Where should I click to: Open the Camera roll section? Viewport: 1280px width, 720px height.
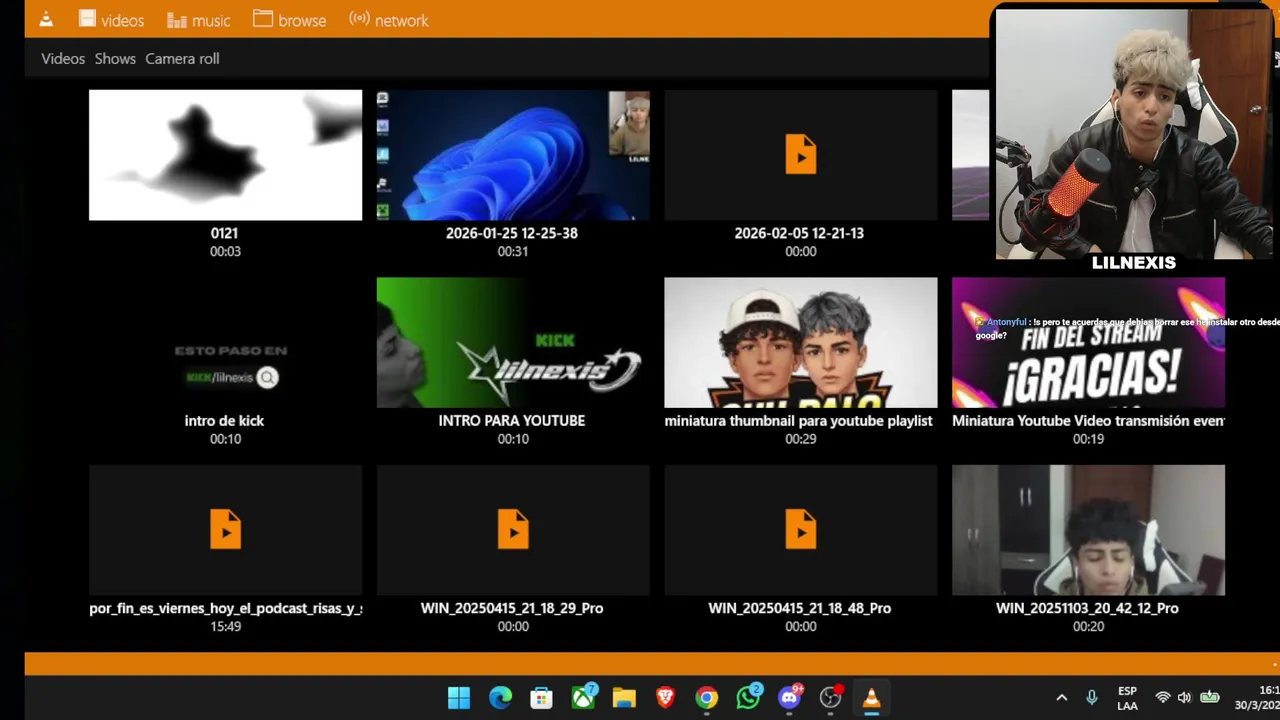point(182,59)
